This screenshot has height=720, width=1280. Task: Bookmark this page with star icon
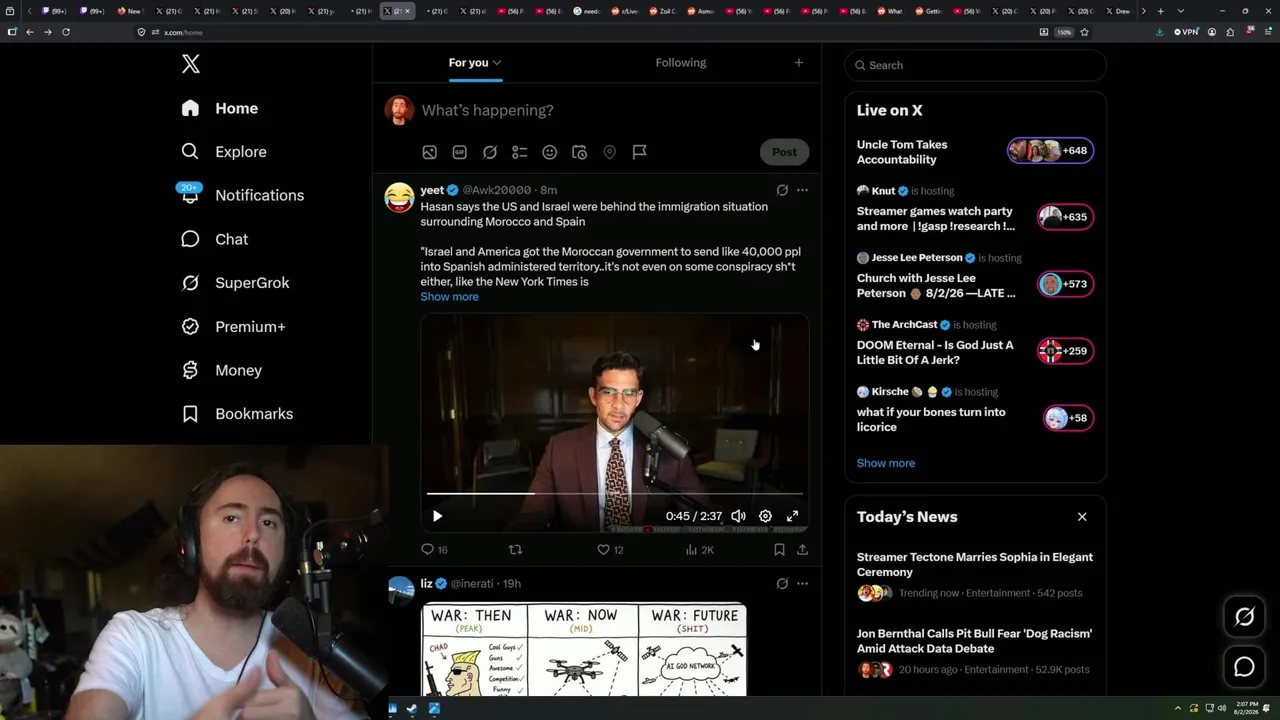(1084, 32)
